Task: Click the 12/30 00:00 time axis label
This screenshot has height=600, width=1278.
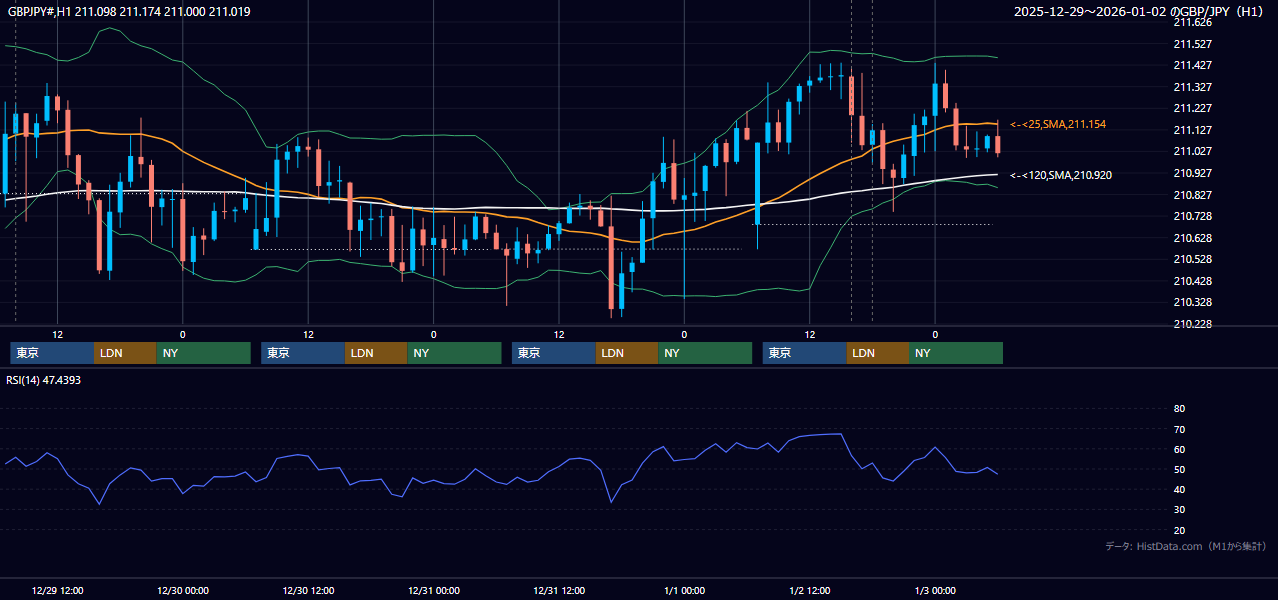Action: point(183,590)
